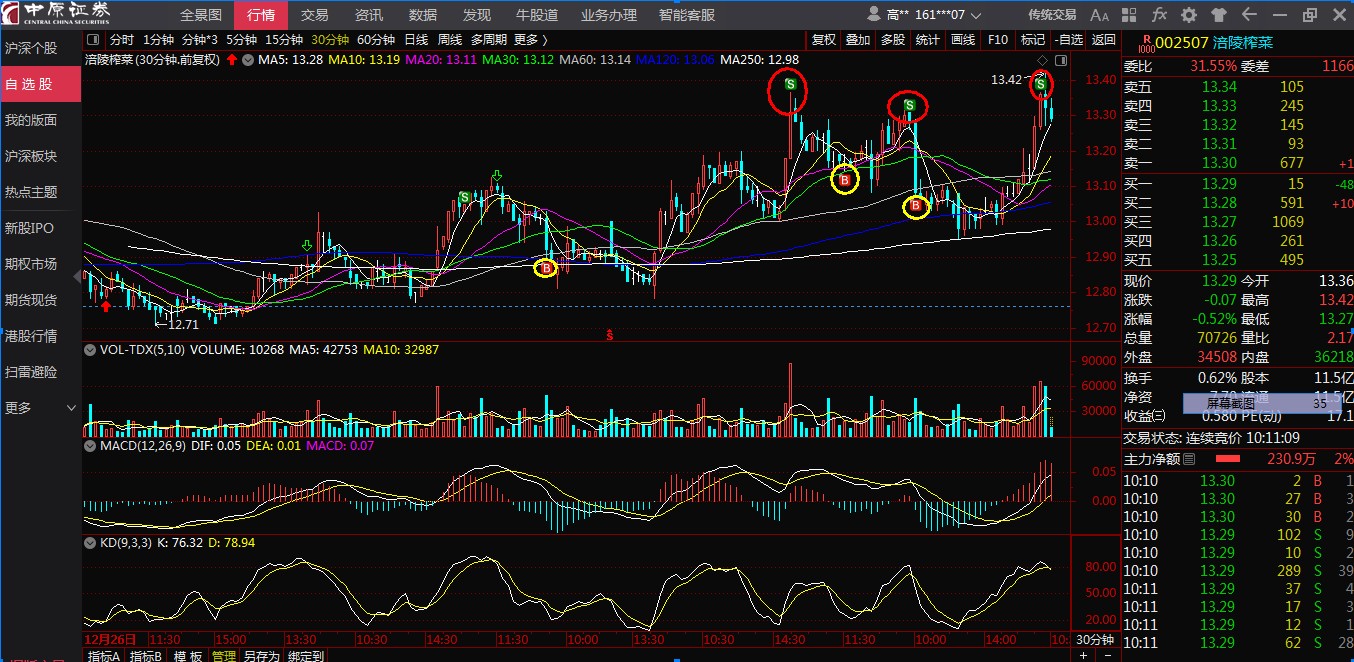
Task: Click the red B marker near 13.10
Action: coord(845,180)
